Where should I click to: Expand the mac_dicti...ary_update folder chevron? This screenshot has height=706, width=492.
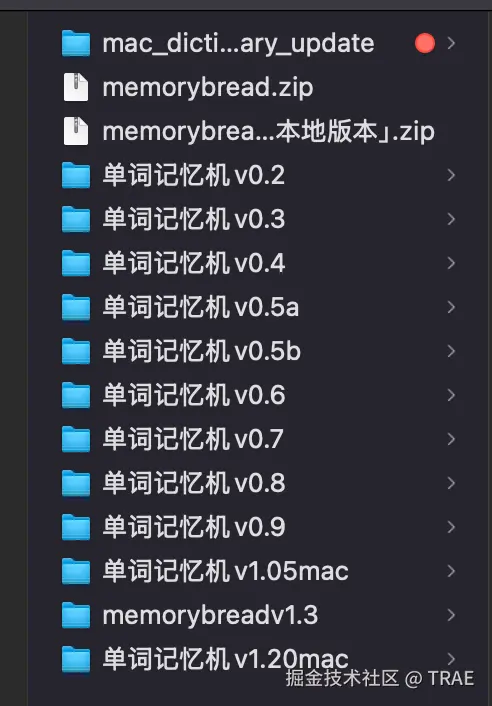[451, 43]
